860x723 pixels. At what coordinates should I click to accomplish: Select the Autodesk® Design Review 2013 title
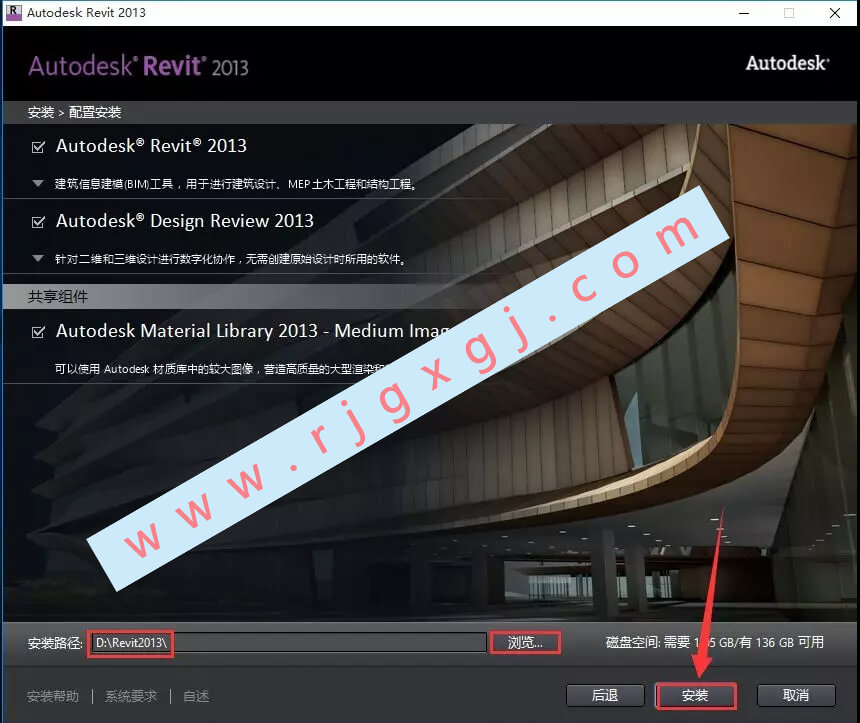(x=185, y=221)
